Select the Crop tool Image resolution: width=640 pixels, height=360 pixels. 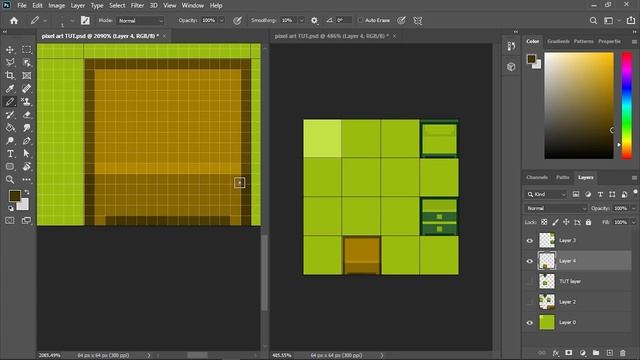(10, 76)
